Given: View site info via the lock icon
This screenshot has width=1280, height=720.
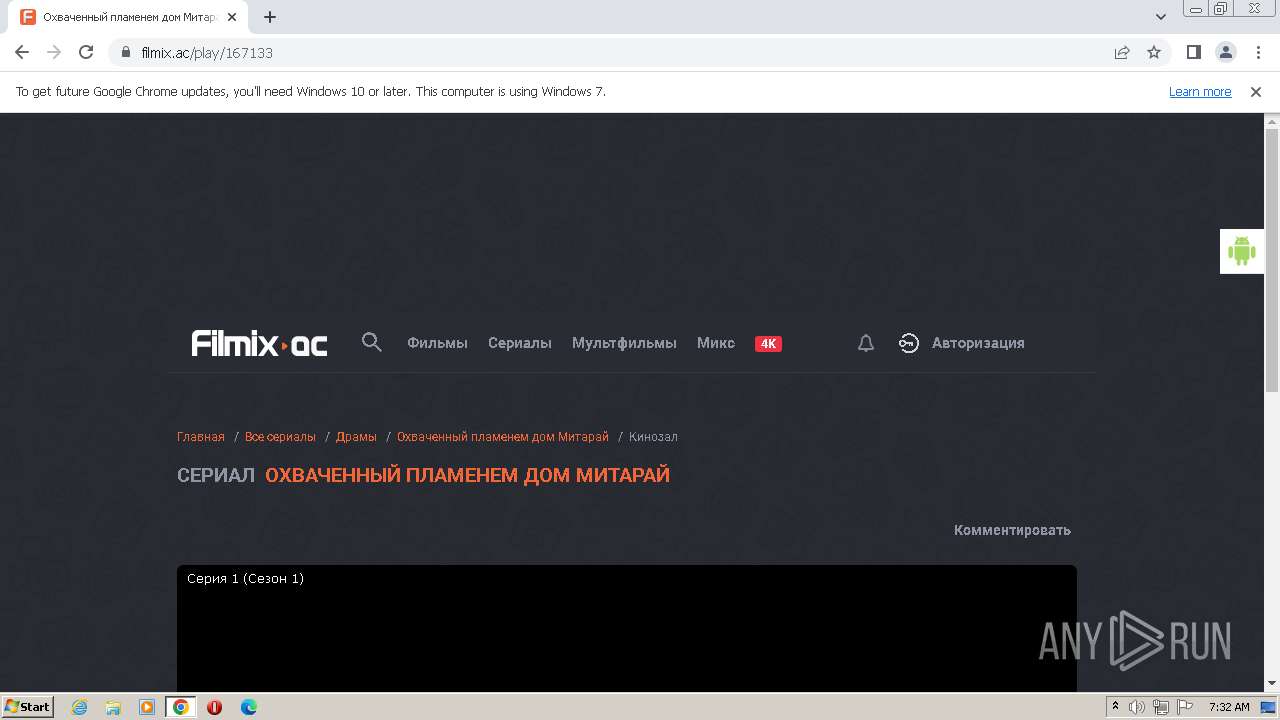Looking at the screenshot, I should [x=126, y=52].
